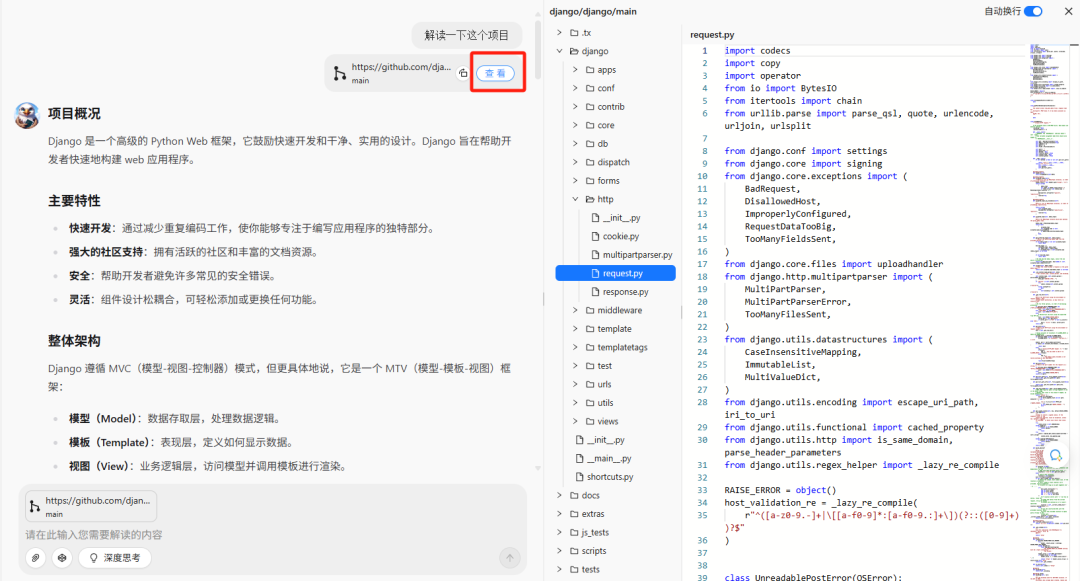This screenshot has width=1080, height=581.
Task: Click the paperclip attachment icon
Action: pos(36,558)
